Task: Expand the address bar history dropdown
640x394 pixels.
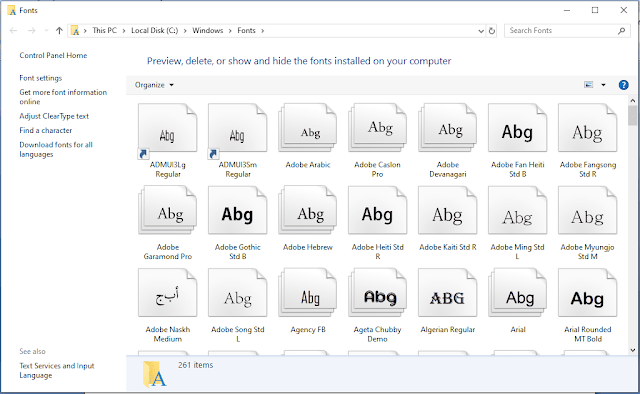Action: (x=481, y=31)
